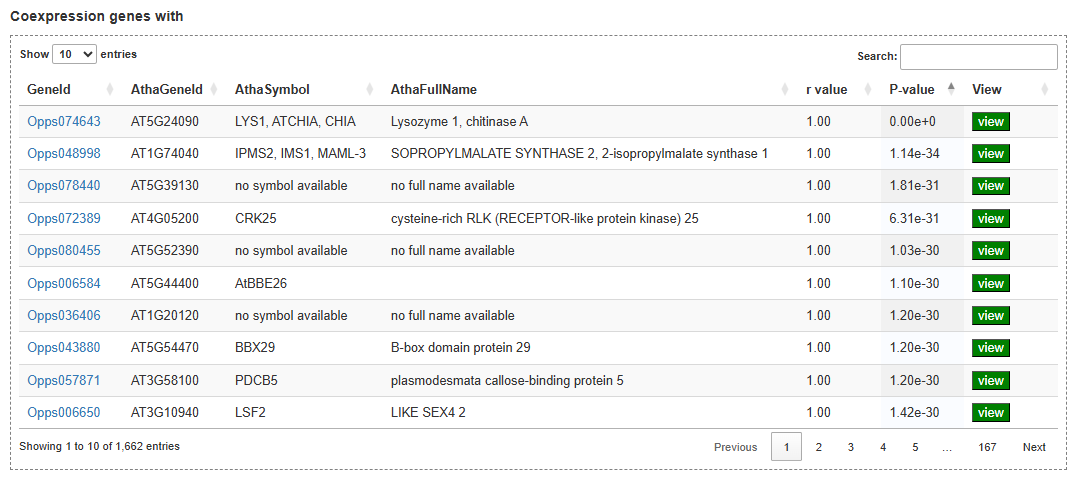Go to page 2 of results

tap(818, 447)
